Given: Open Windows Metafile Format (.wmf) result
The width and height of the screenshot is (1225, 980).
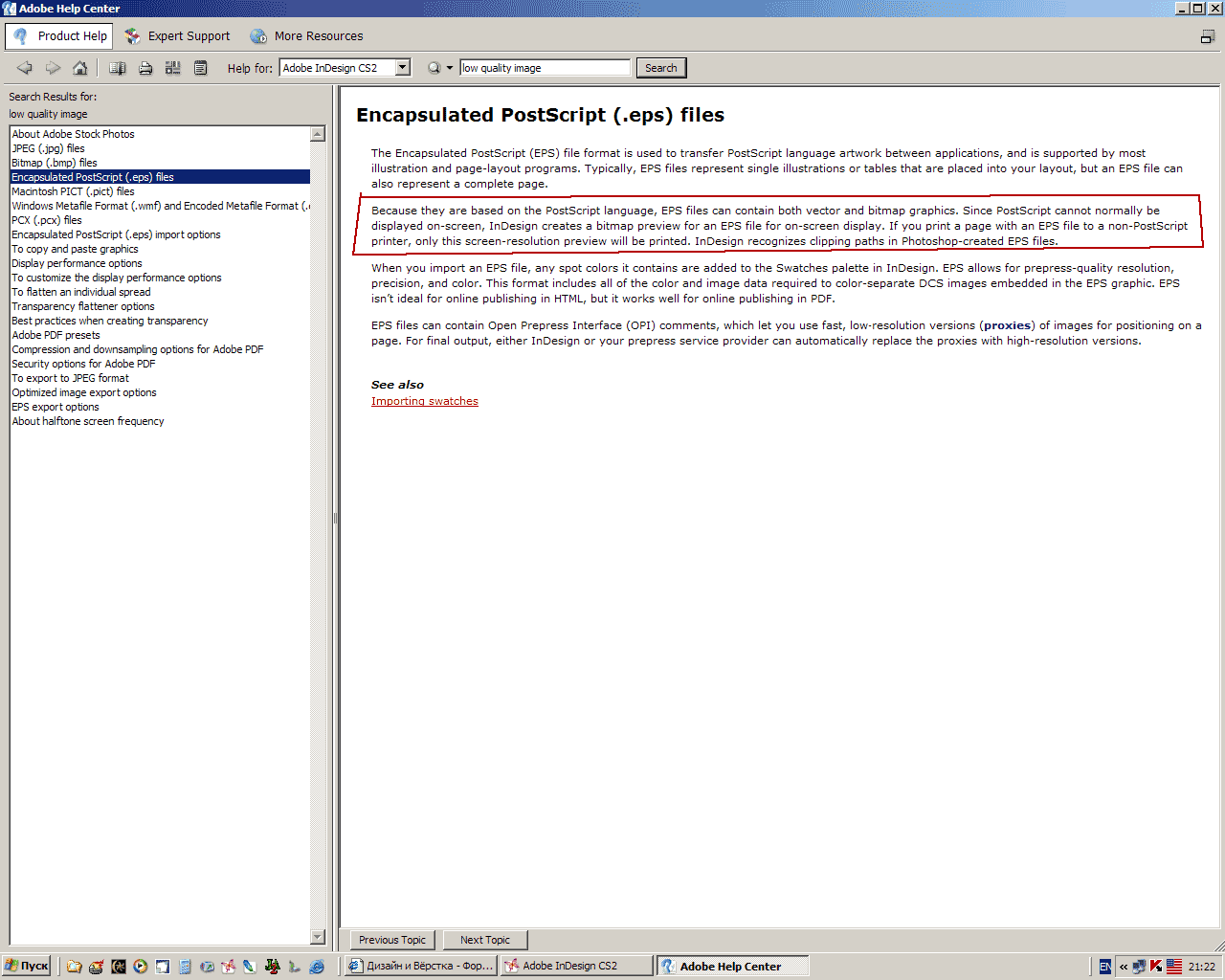Looking at the screenshot, I should [160, 206].
